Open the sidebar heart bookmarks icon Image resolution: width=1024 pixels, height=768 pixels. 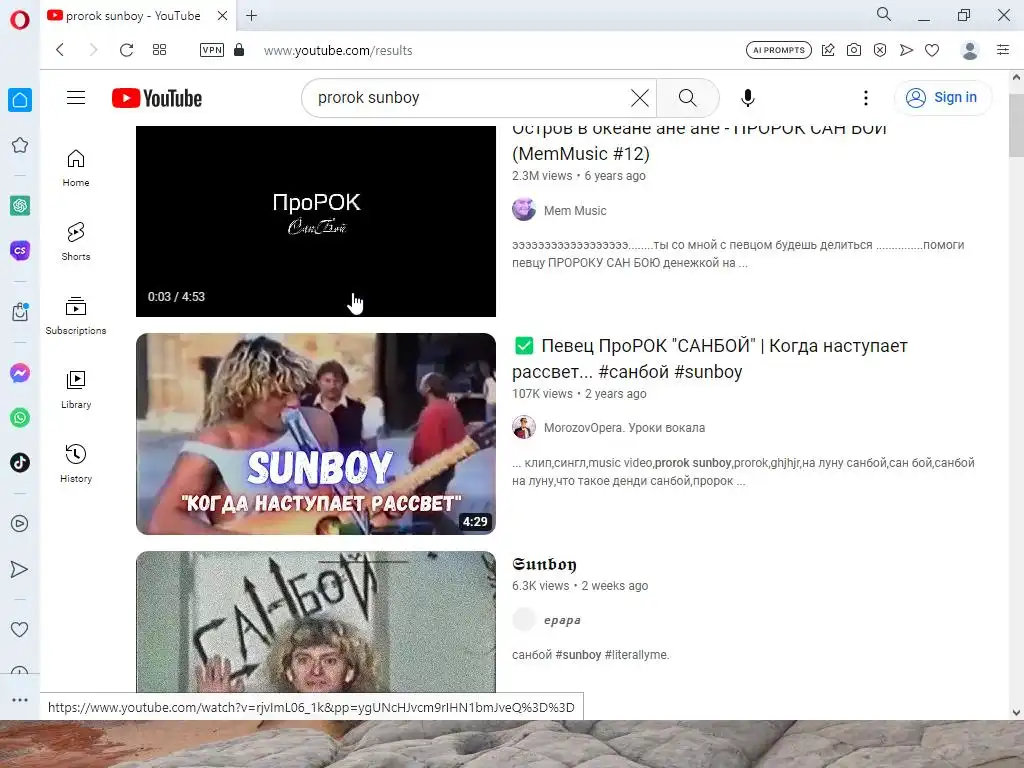[20, 630]
